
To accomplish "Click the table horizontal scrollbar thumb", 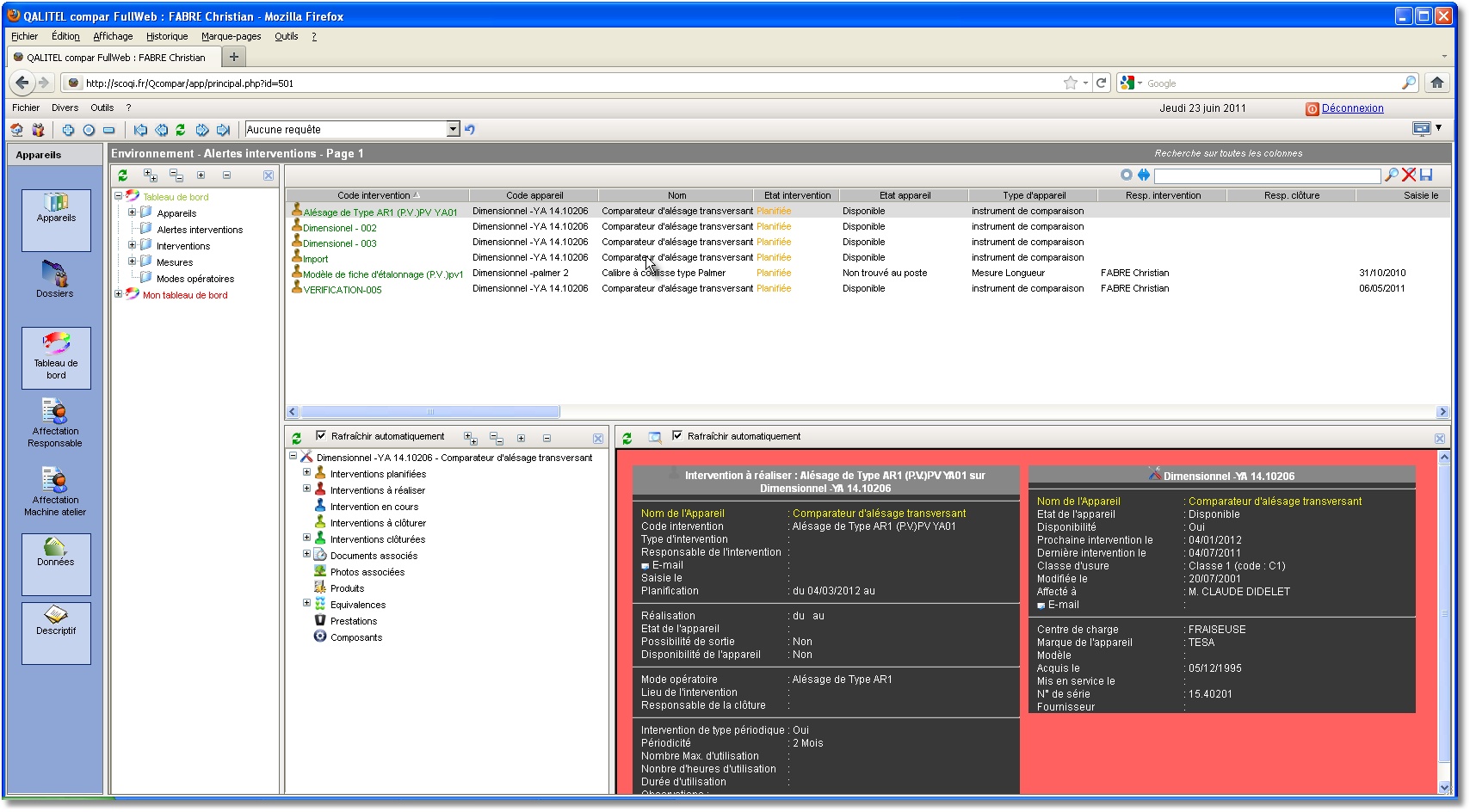I will (x=430, y=412).
